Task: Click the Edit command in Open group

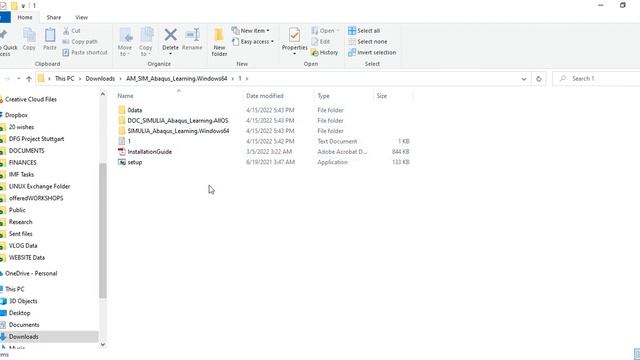Action: click(320, 42)
